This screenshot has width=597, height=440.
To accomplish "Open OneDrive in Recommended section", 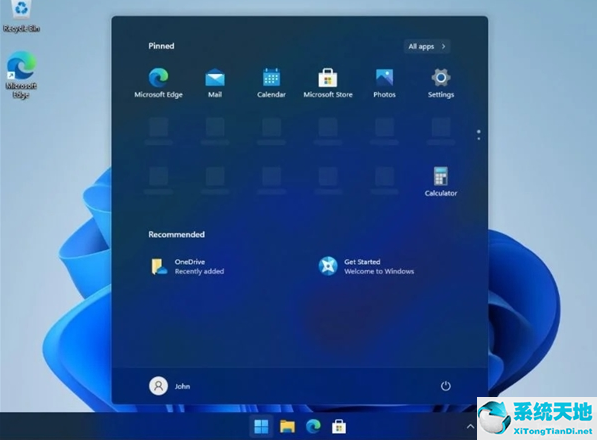I will point(188,266).
